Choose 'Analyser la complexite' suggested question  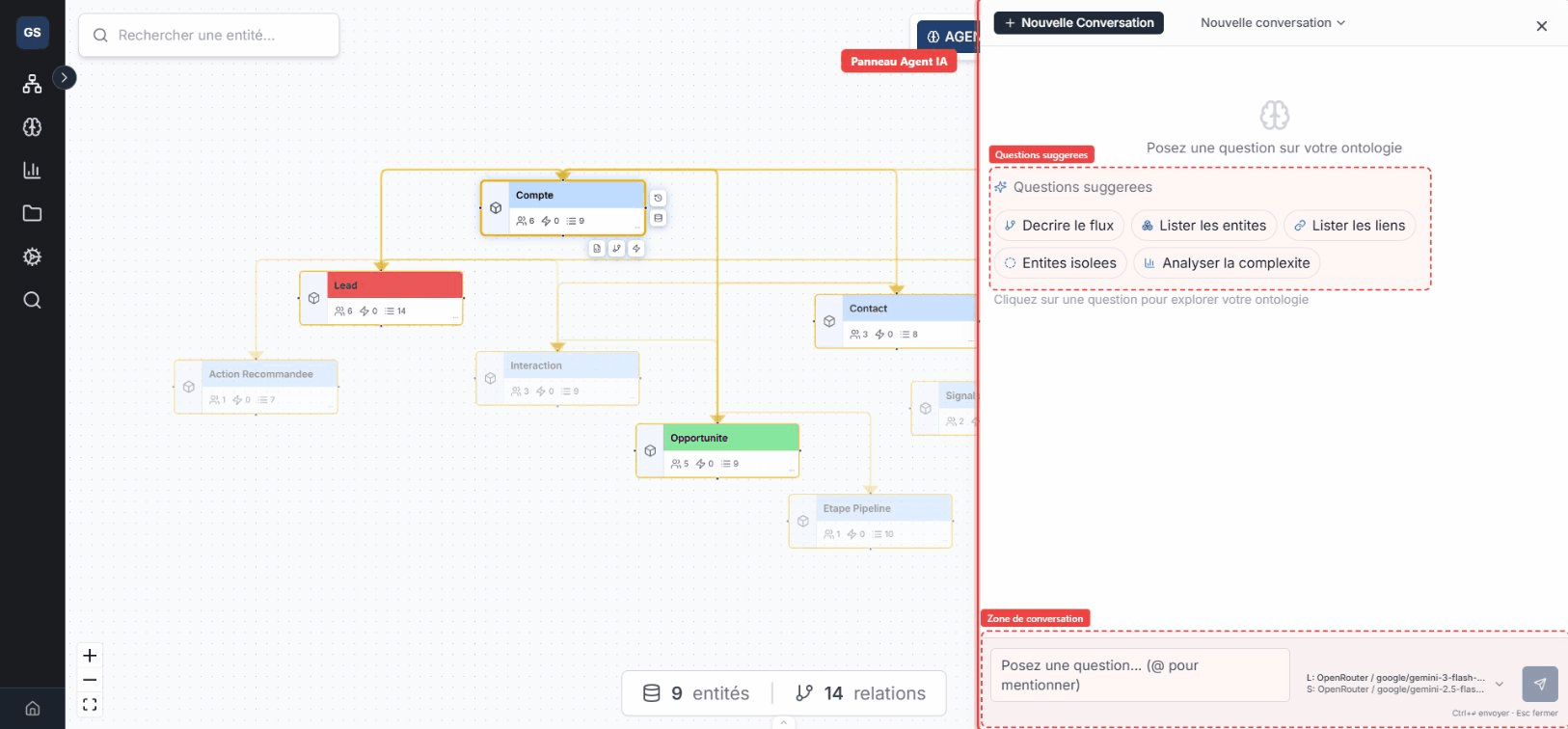point(1226,263)
